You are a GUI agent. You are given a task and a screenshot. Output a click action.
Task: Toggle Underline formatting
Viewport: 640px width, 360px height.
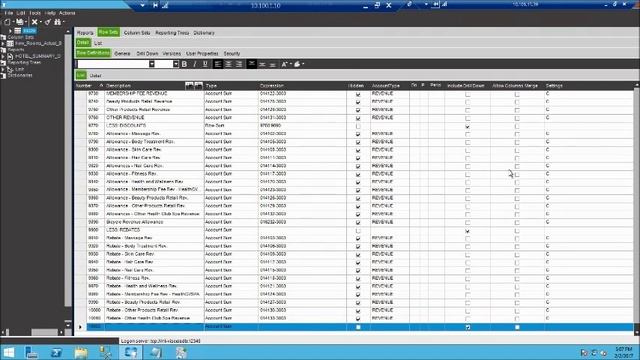(x=205, y=64)
